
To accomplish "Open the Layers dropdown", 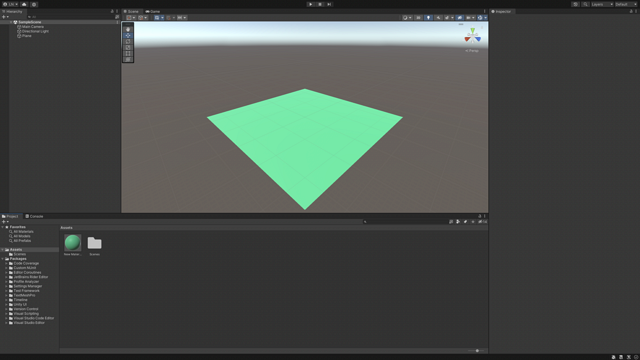I will point(602,4).
